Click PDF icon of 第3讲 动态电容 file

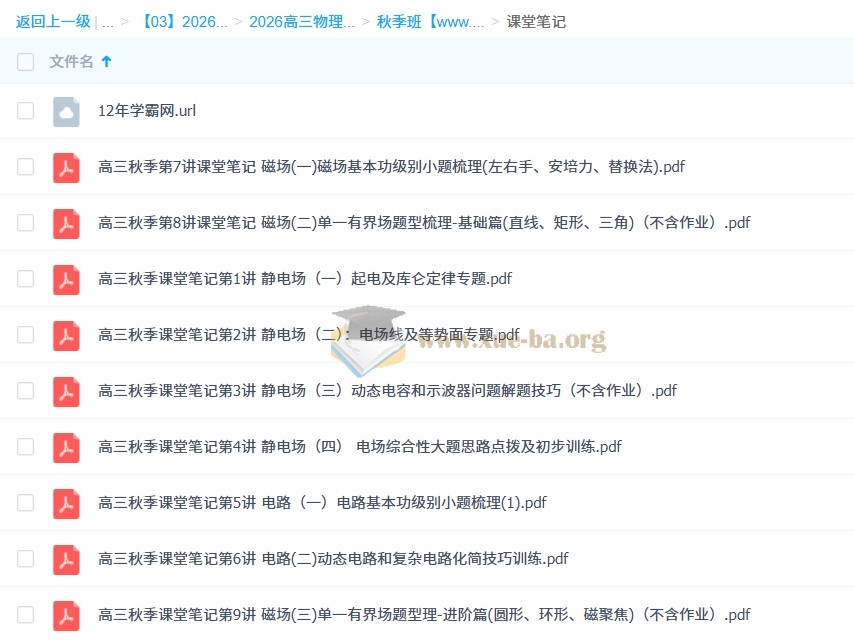pyautogui.click(x=66, y=391)
